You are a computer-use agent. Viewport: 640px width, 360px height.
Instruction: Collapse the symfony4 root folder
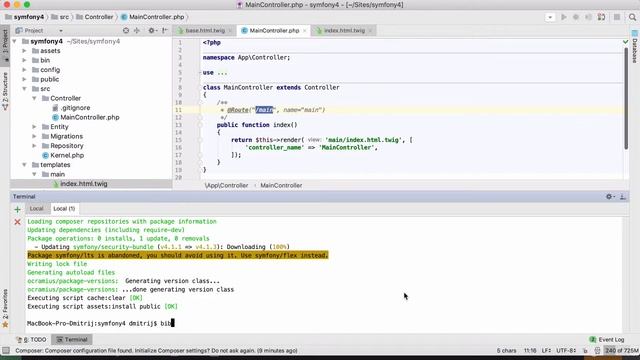click(15, 41)
